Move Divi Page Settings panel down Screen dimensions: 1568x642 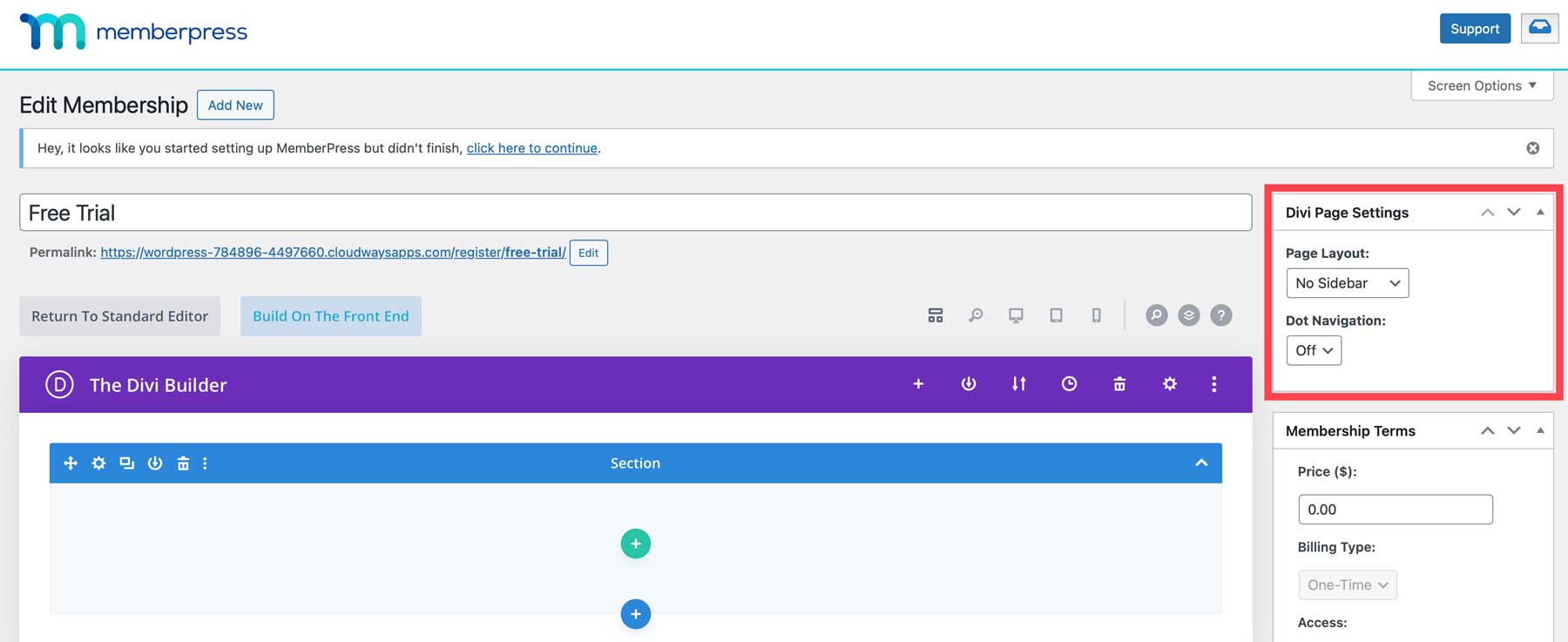click(x=1514, y=213)
